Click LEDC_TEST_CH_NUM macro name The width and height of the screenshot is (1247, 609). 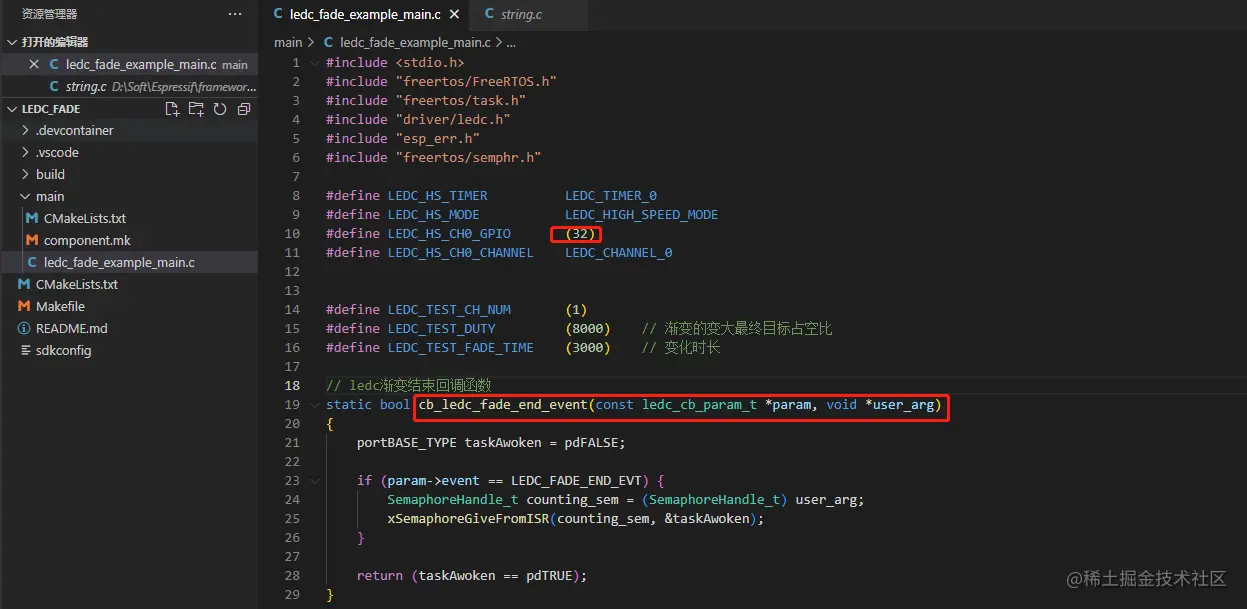pos(449,310)
